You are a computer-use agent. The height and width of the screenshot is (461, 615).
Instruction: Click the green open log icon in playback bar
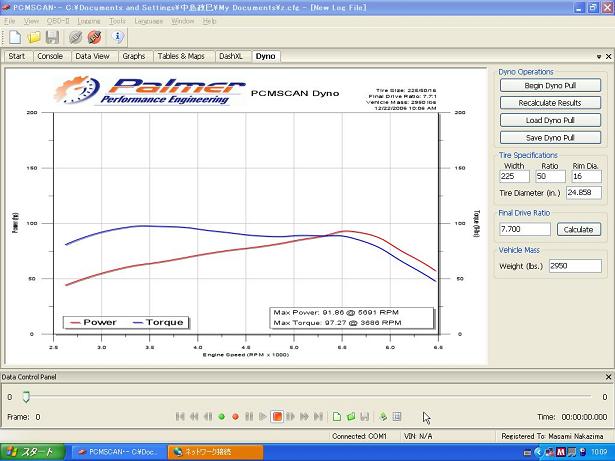pyautogui.click(x=351, y=416)
